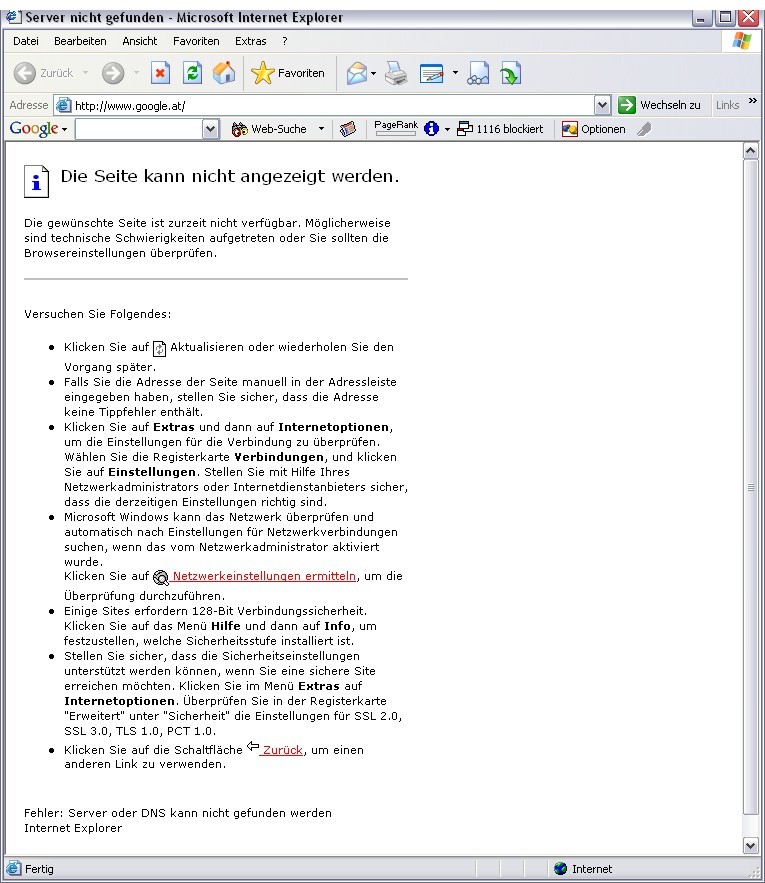Start a Google Web-Suche search

(270, 129)
